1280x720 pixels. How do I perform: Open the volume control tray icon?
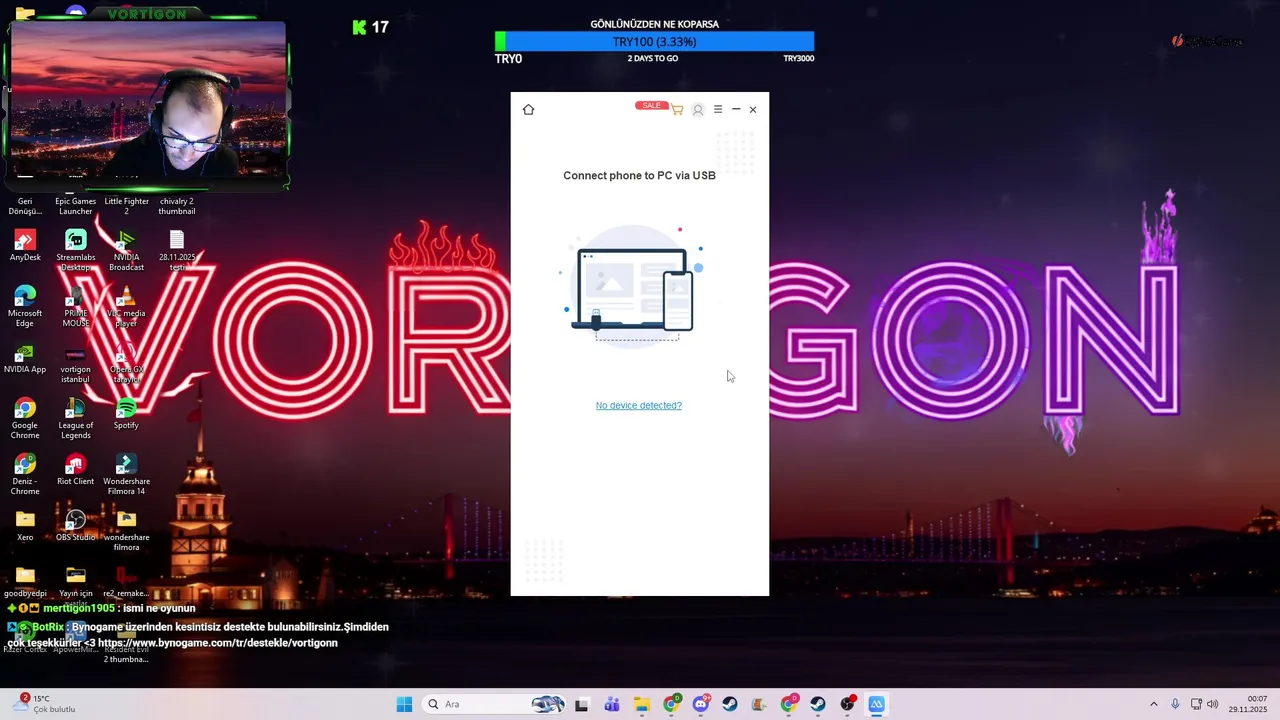tap(1212, 704)
